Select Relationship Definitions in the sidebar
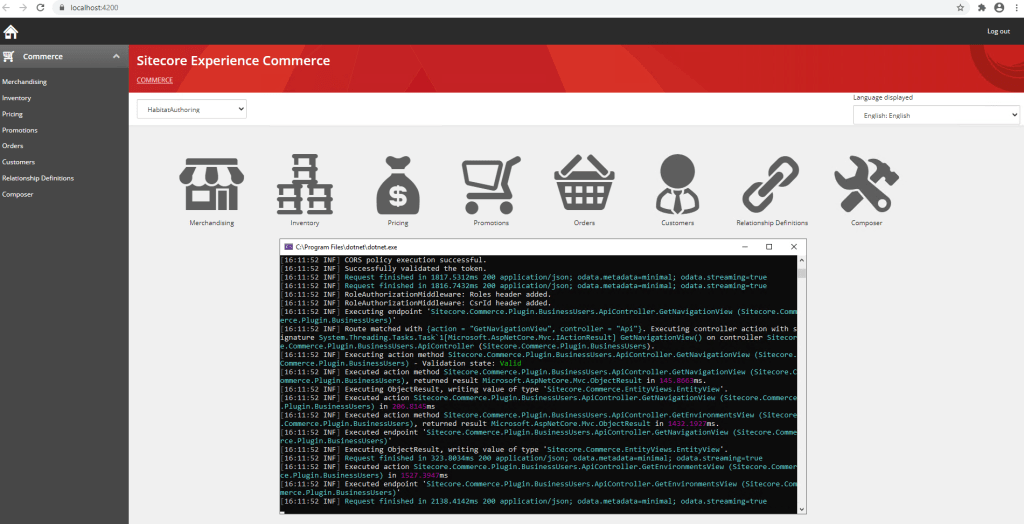Viewport: 1024px width, 524px height. 38,178
